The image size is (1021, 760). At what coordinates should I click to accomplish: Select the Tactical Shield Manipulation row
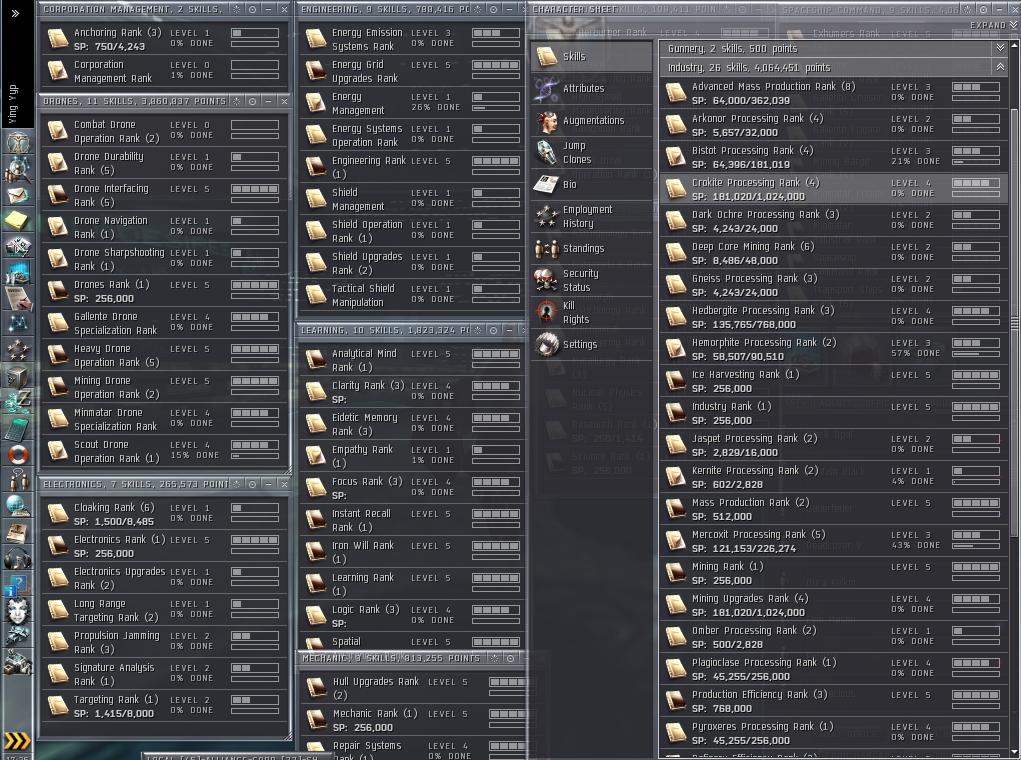pyautogui.click(x=412, y=295)
